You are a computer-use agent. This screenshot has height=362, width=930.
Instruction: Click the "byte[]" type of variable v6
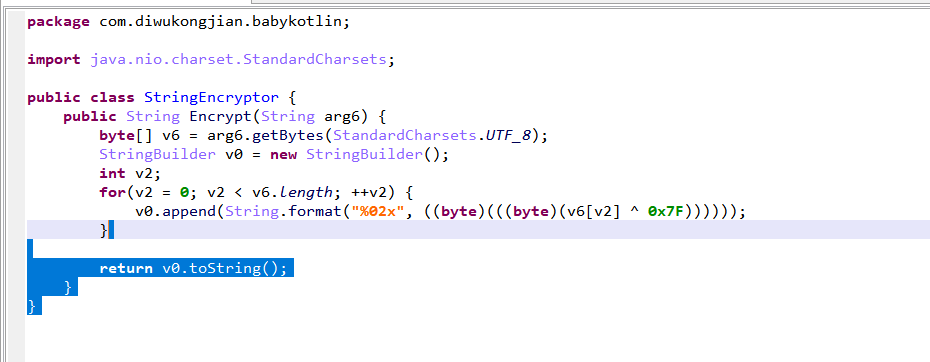(126, 135)
